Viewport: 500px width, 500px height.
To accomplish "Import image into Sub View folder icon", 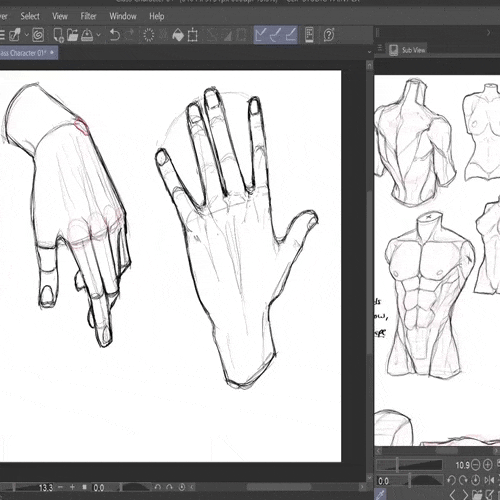I will click(x=477, y=495).
